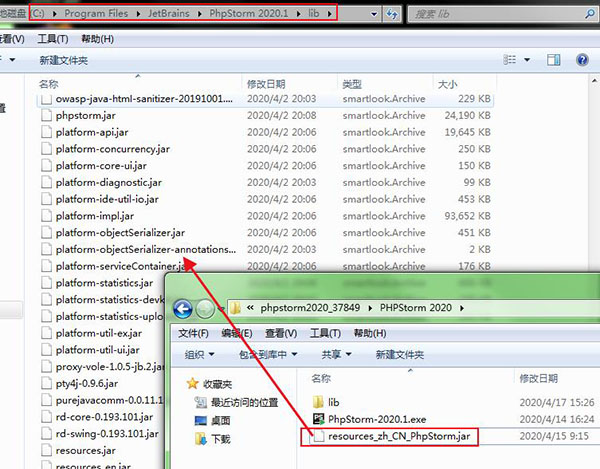Viewport: 600px width, 469px height.
Task: Open the 编辑(E) menu in the front window
Action: coord(237,334)
